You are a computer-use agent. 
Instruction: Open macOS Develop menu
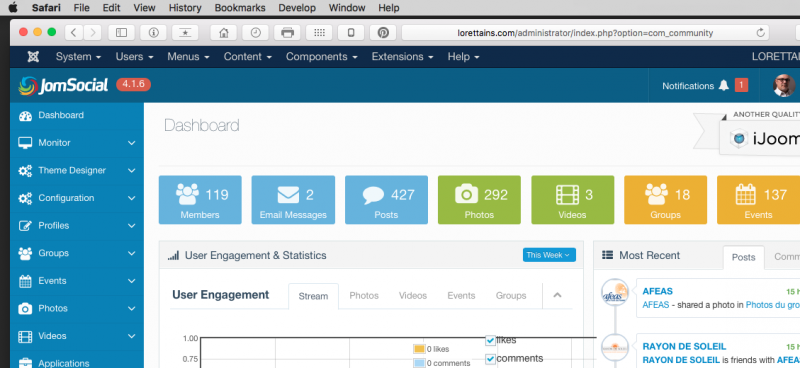(297, 8)
